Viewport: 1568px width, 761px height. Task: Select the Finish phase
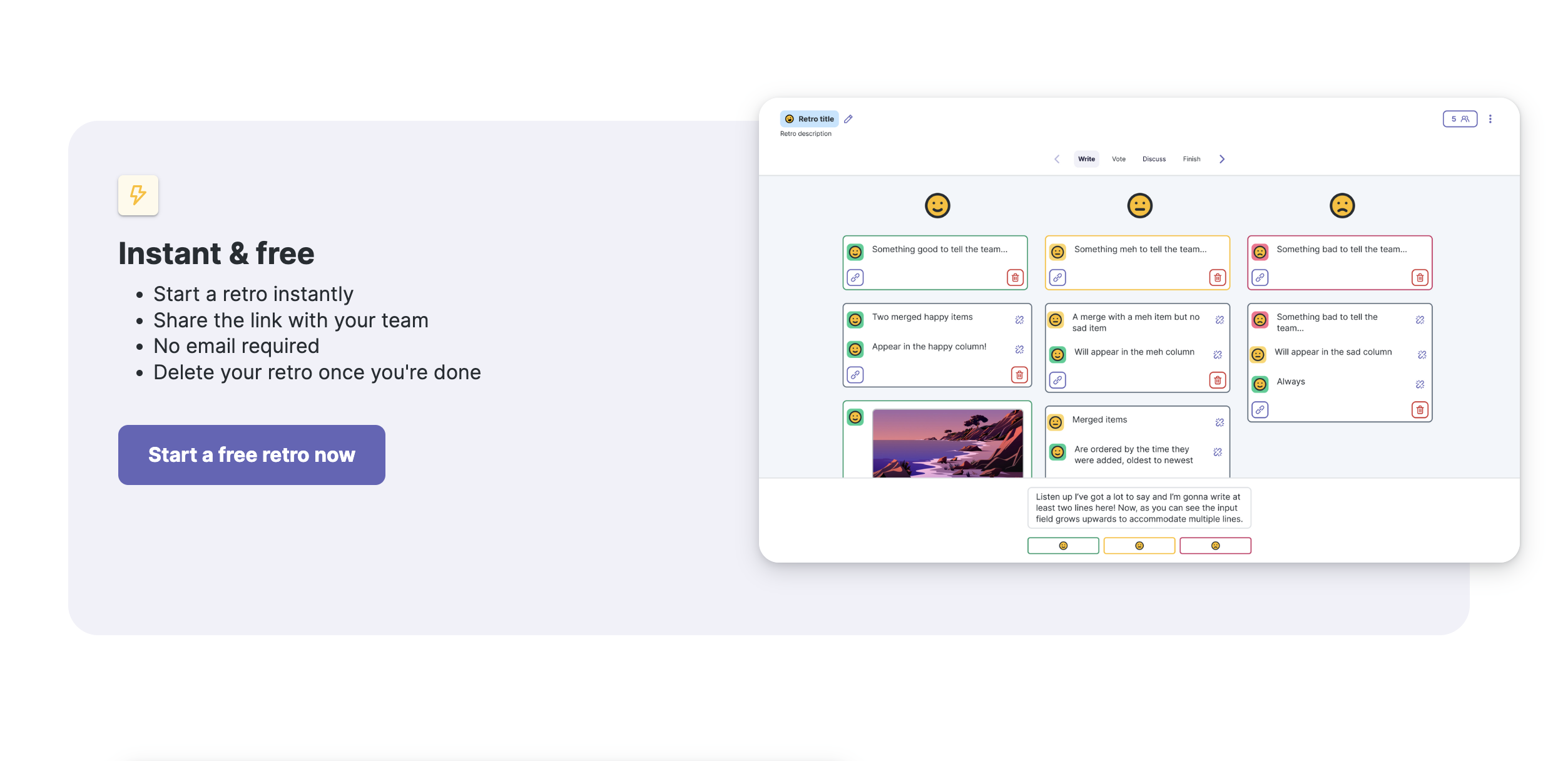tap(1191, 159)
